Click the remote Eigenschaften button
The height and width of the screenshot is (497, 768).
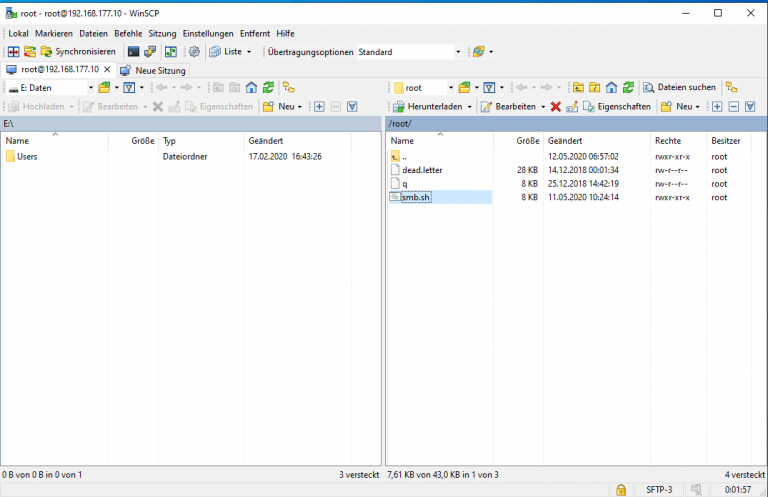[x=617, y=106]
